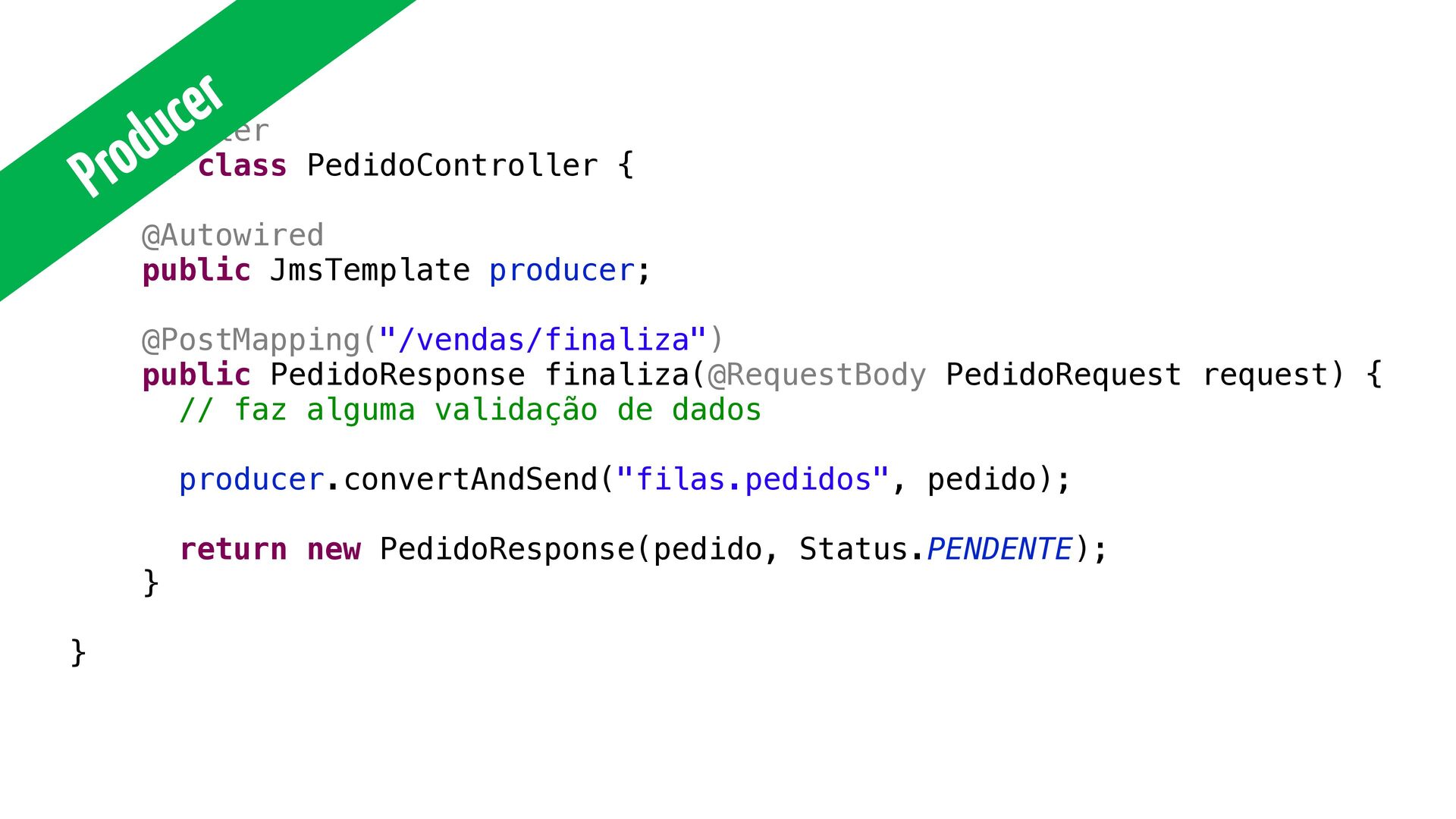This screenshot has width=1456, height=819.
Task: Click the return keyword
Action: [234, 549]
